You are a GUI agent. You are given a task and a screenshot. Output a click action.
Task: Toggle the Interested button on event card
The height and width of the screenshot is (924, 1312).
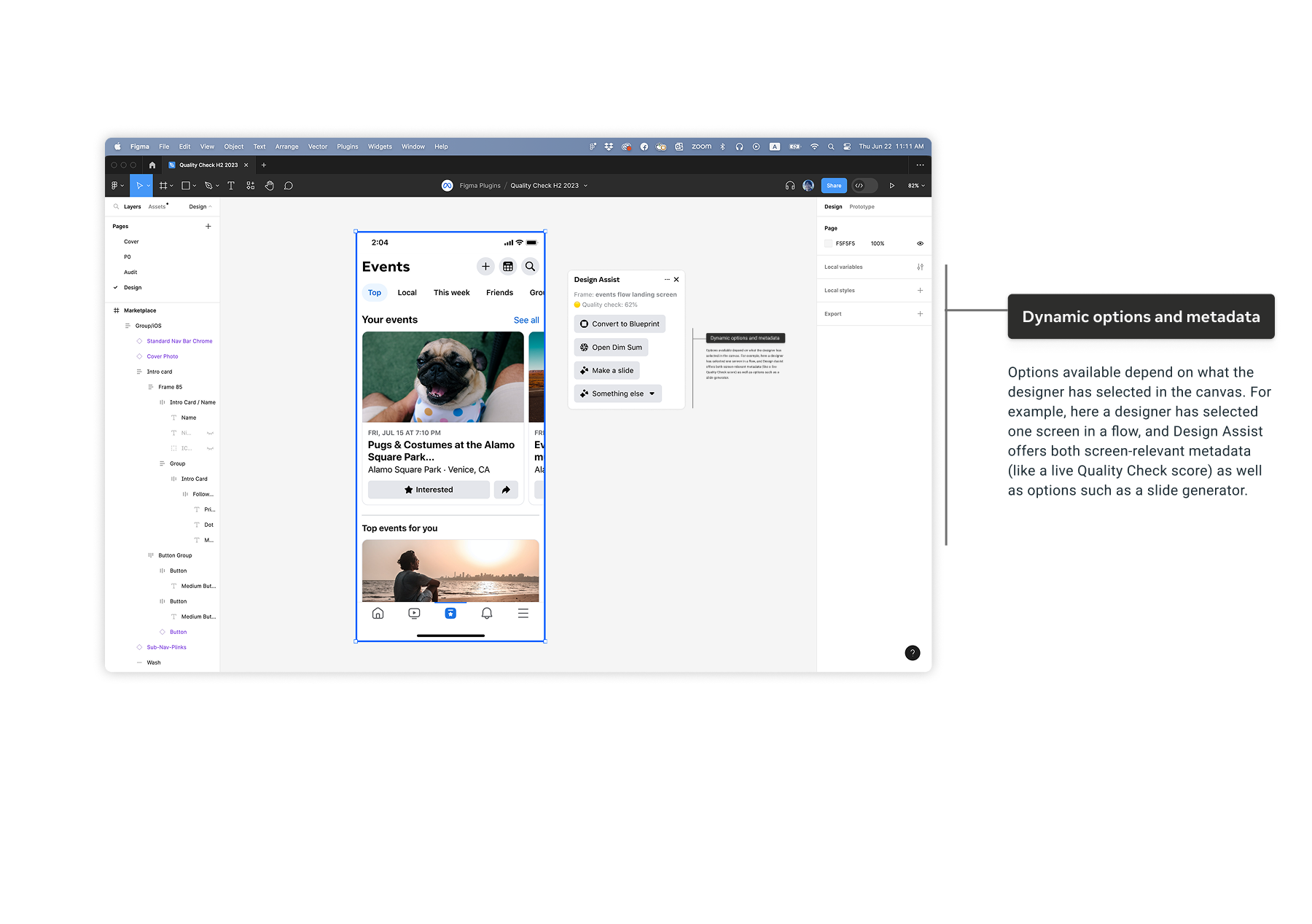[429, 490]
